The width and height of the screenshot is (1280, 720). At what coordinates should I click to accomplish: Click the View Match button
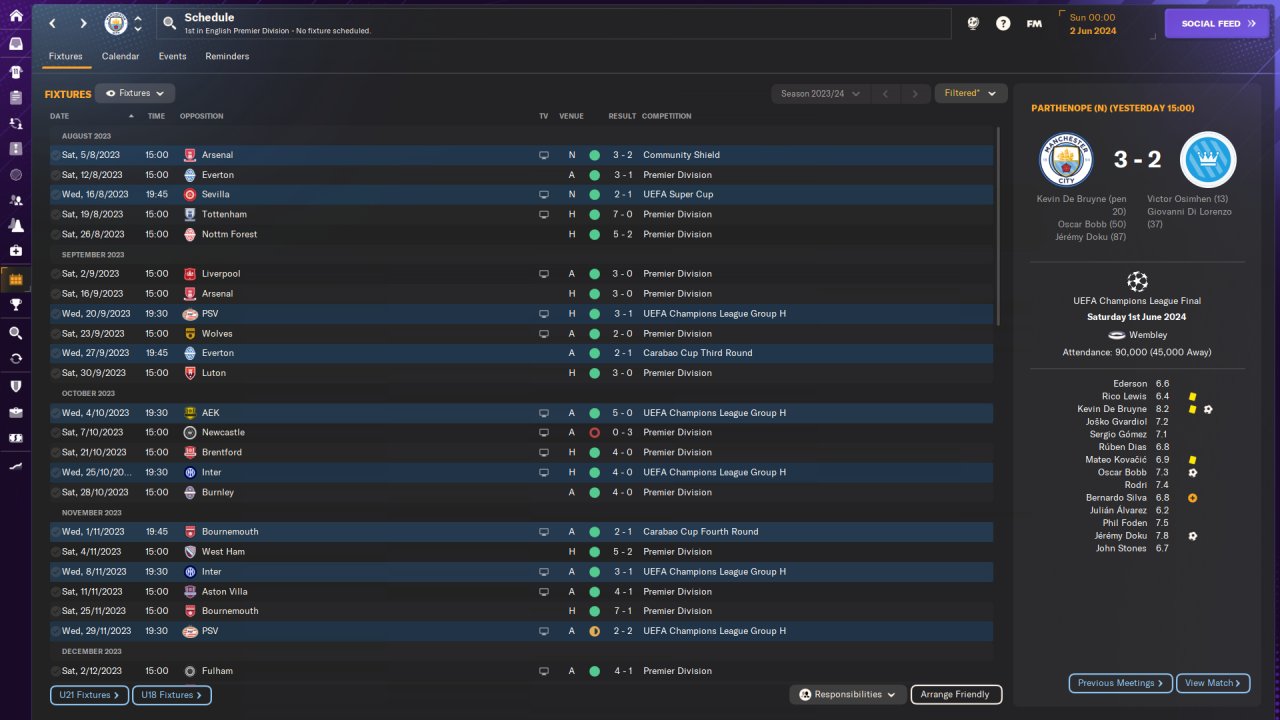coord(1213,683)
